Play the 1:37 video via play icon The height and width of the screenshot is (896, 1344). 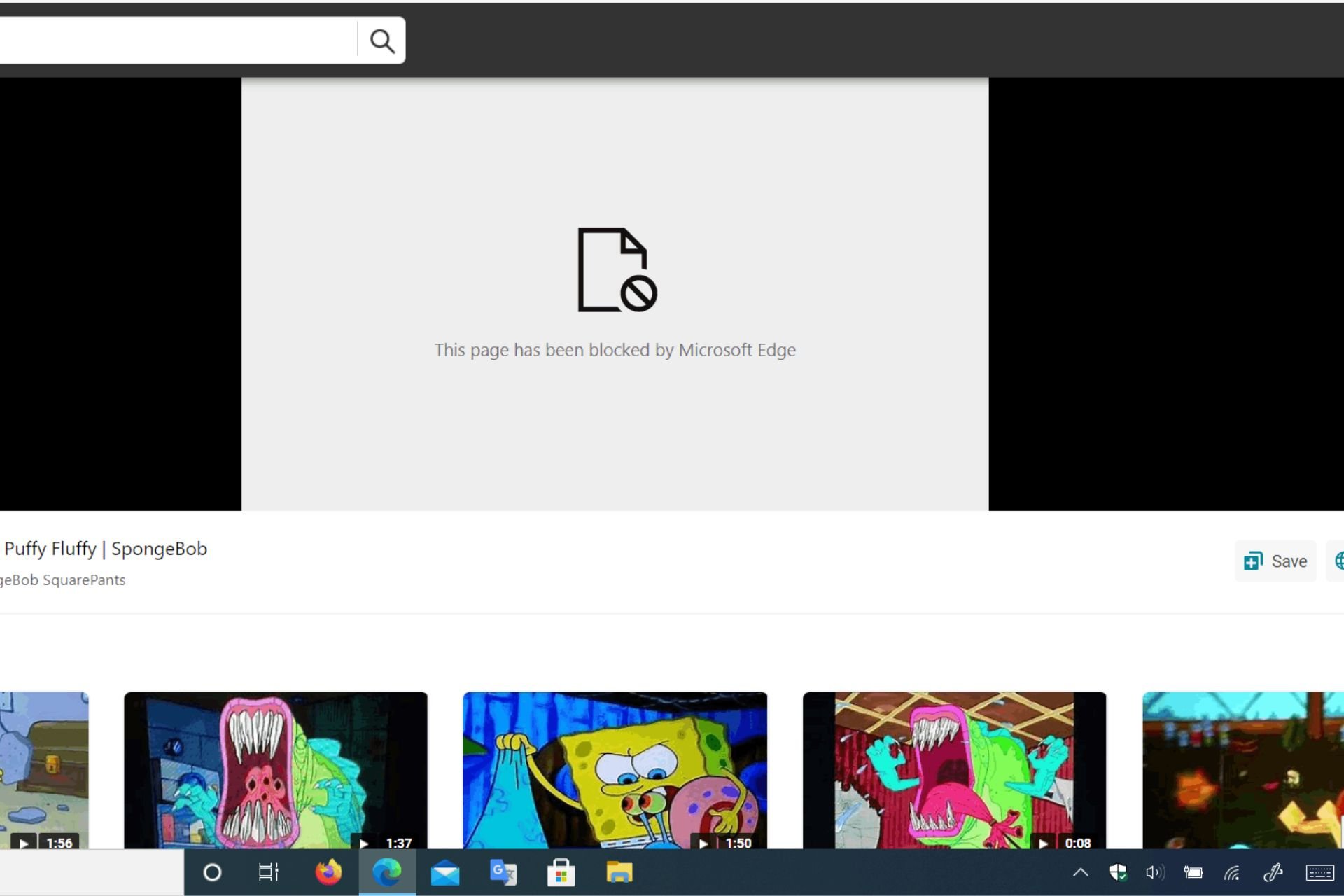(363, 843)
